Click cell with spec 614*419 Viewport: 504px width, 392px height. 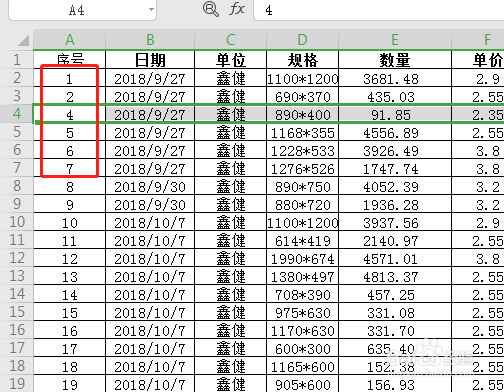coord(302,240)
